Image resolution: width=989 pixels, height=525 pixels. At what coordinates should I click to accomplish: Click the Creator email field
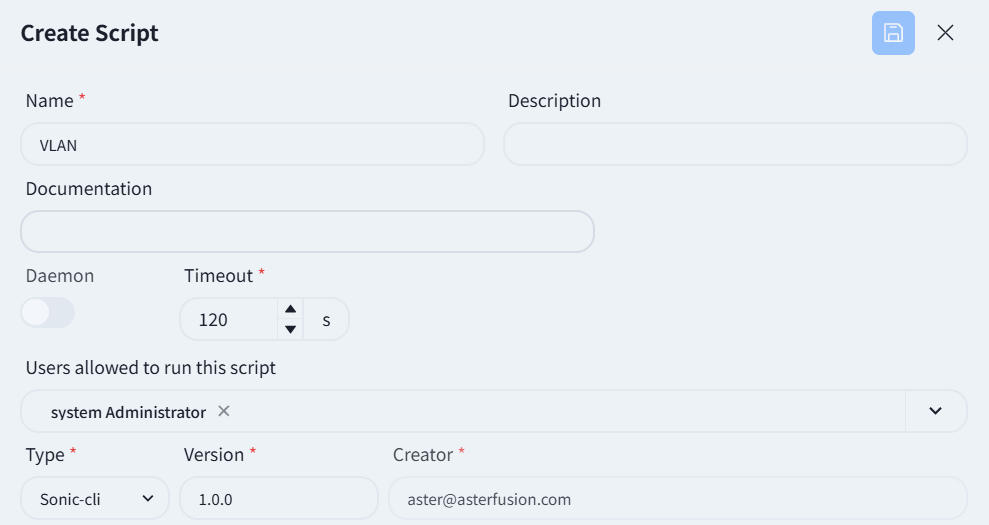click(x=677, y=498)
